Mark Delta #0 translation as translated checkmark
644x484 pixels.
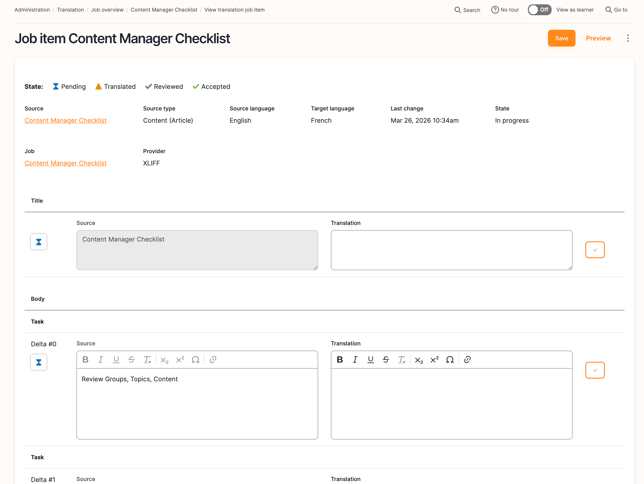[595, 370]
